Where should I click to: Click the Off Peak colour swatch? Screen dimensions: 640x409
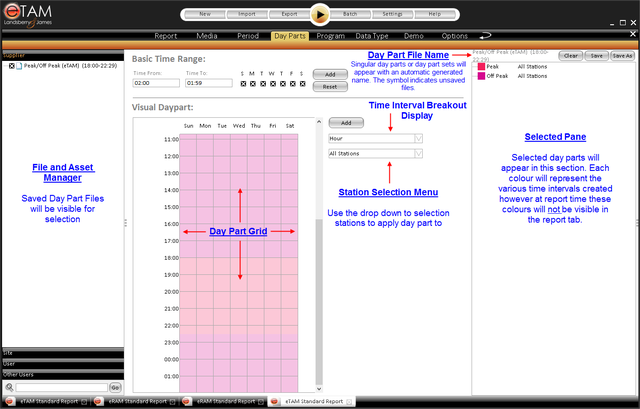click(x=481, y=76)
